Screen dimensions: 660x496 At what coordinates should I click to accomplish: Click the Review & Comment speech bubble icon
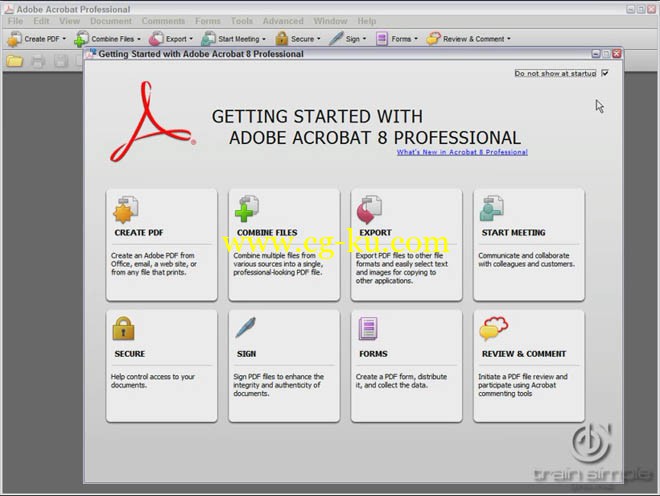tap(494, 328)
